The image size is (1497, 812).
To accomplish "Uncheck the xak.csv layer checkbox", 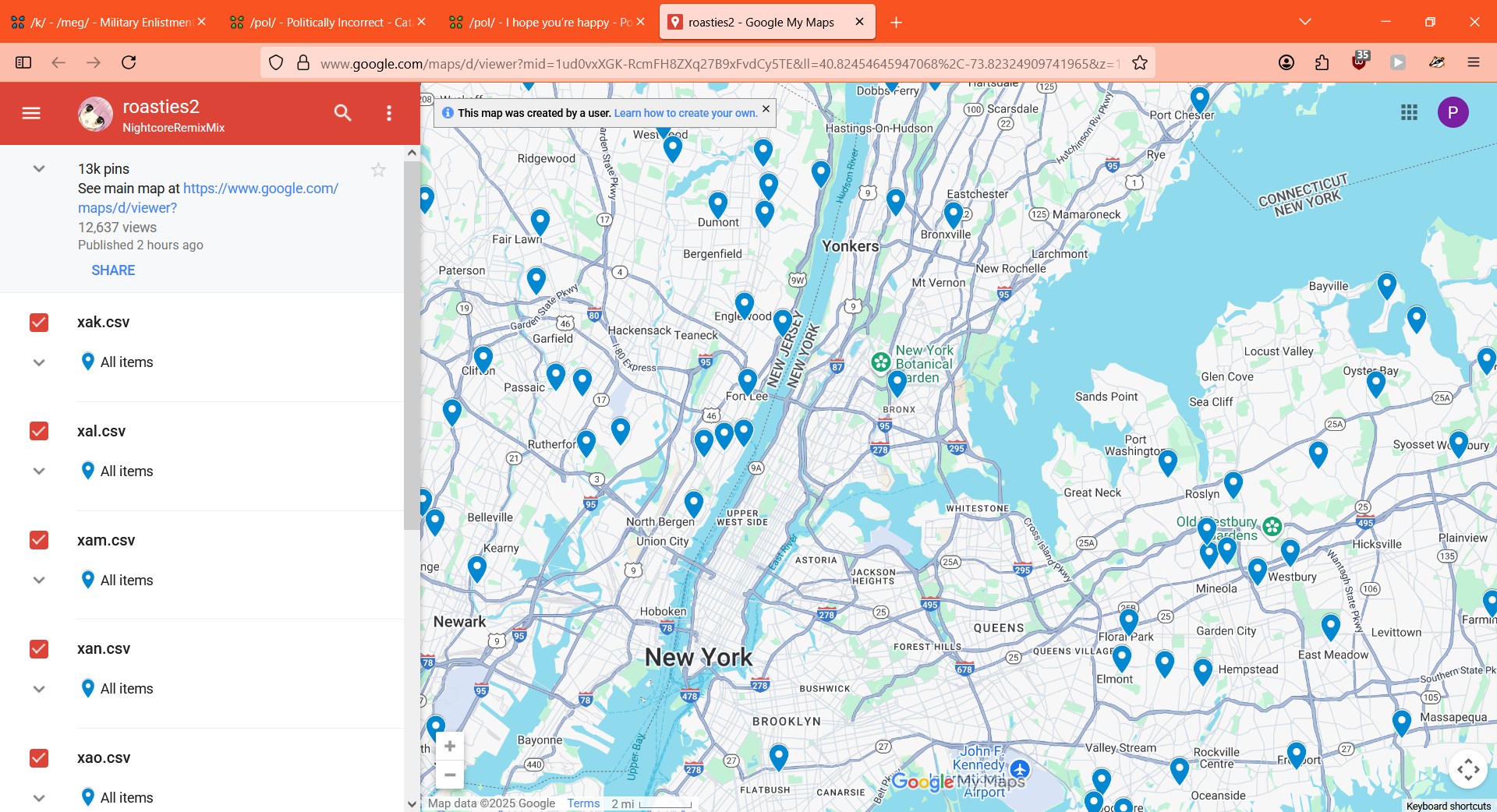I will [39, 323].
